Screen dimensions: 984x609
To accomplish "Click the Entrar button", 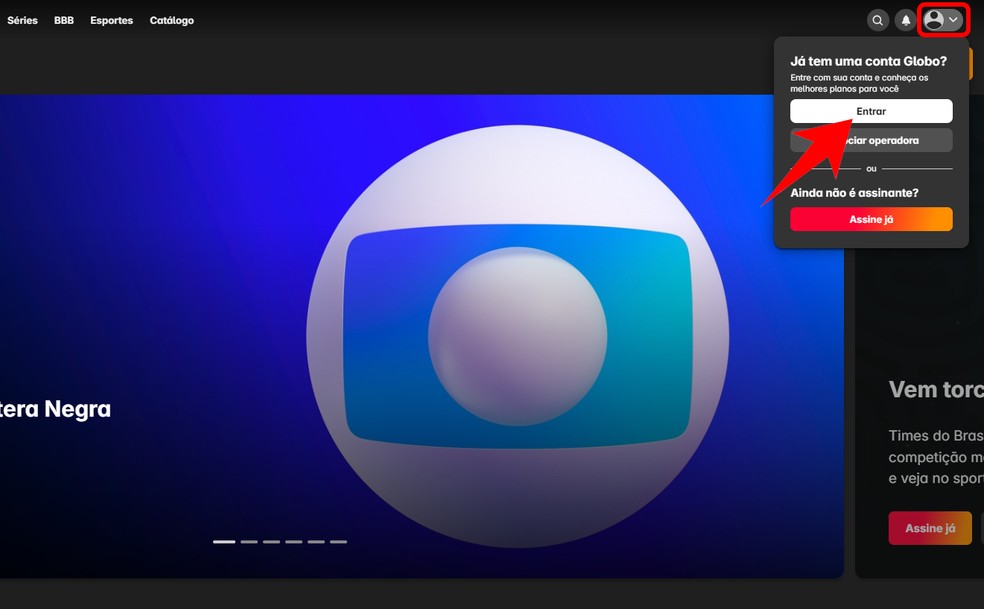I will point(871,111).
